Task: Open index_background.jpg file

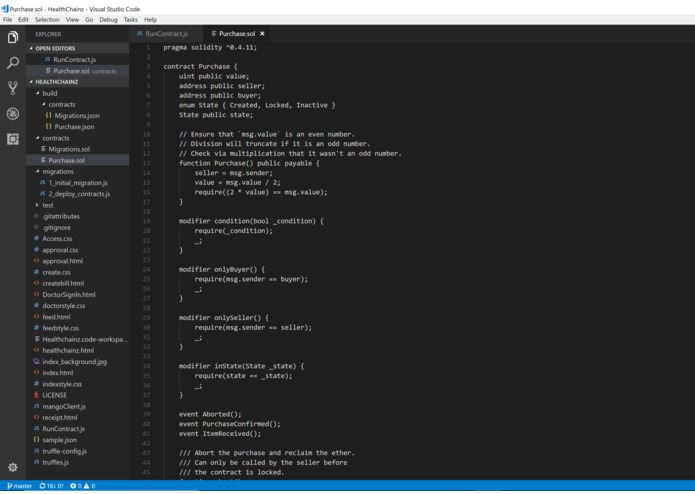Action: [x=78, y=362]
